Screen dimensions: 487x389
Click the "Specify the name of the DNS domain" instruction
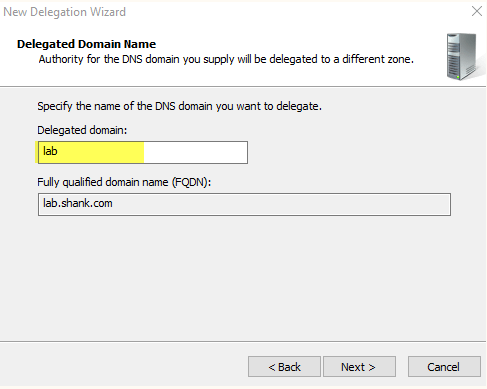pyautogui.click(x=179, y=106)
